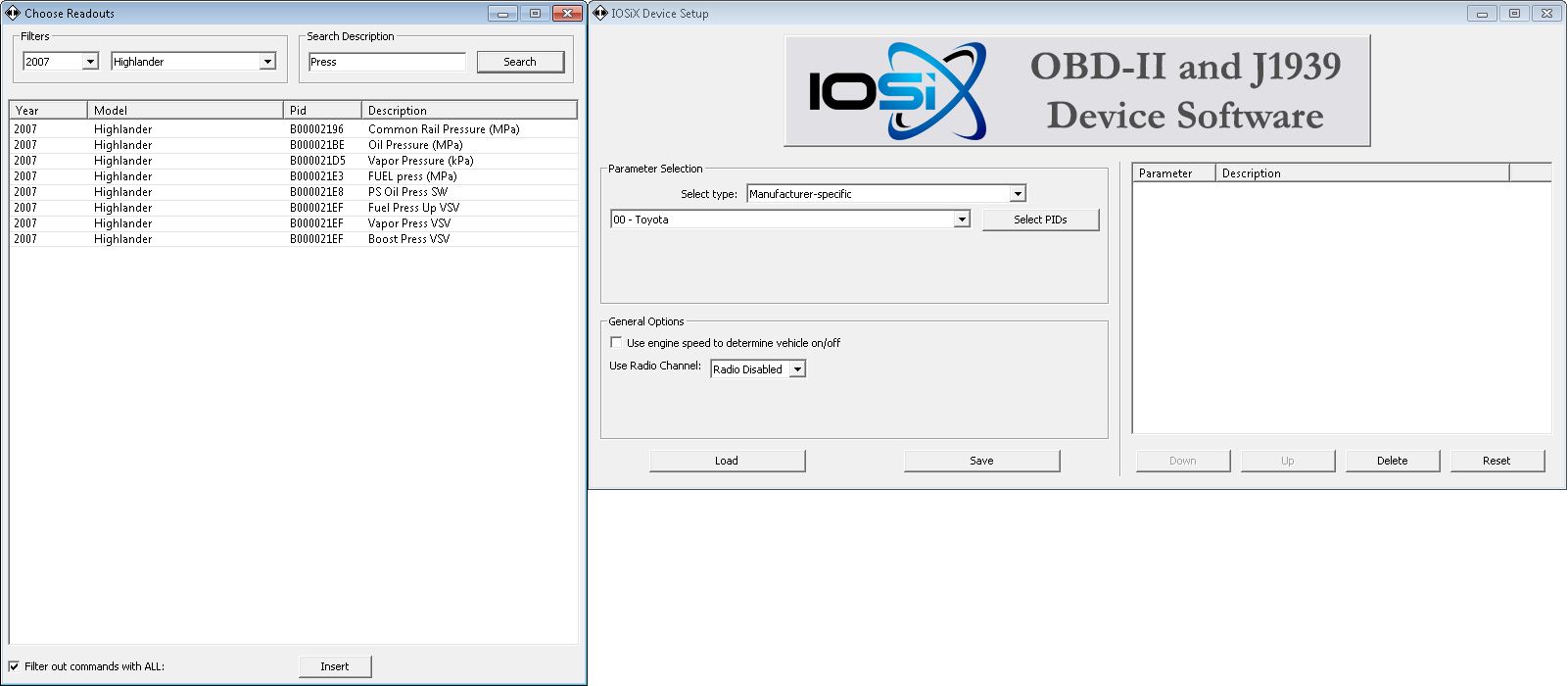Click the IOSiX logo banner
The height and width of the screenshot is (686, 1568).
(1077, 91)
